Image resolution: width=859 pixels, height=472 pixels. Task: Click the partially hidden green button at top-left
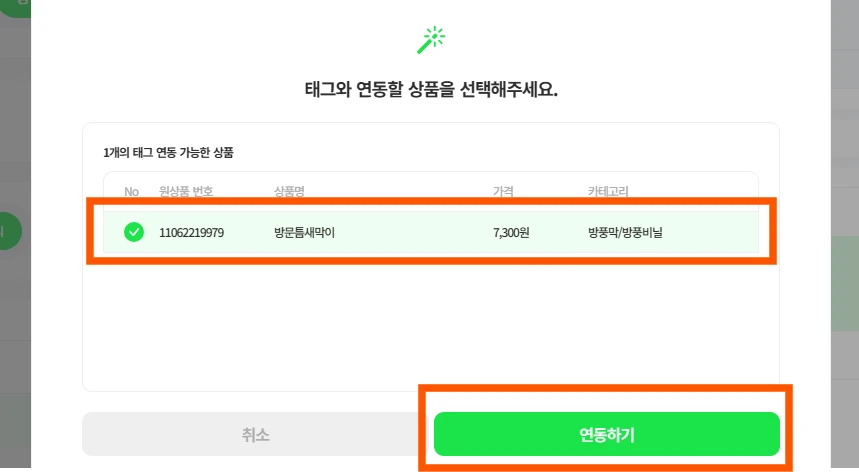14,5
